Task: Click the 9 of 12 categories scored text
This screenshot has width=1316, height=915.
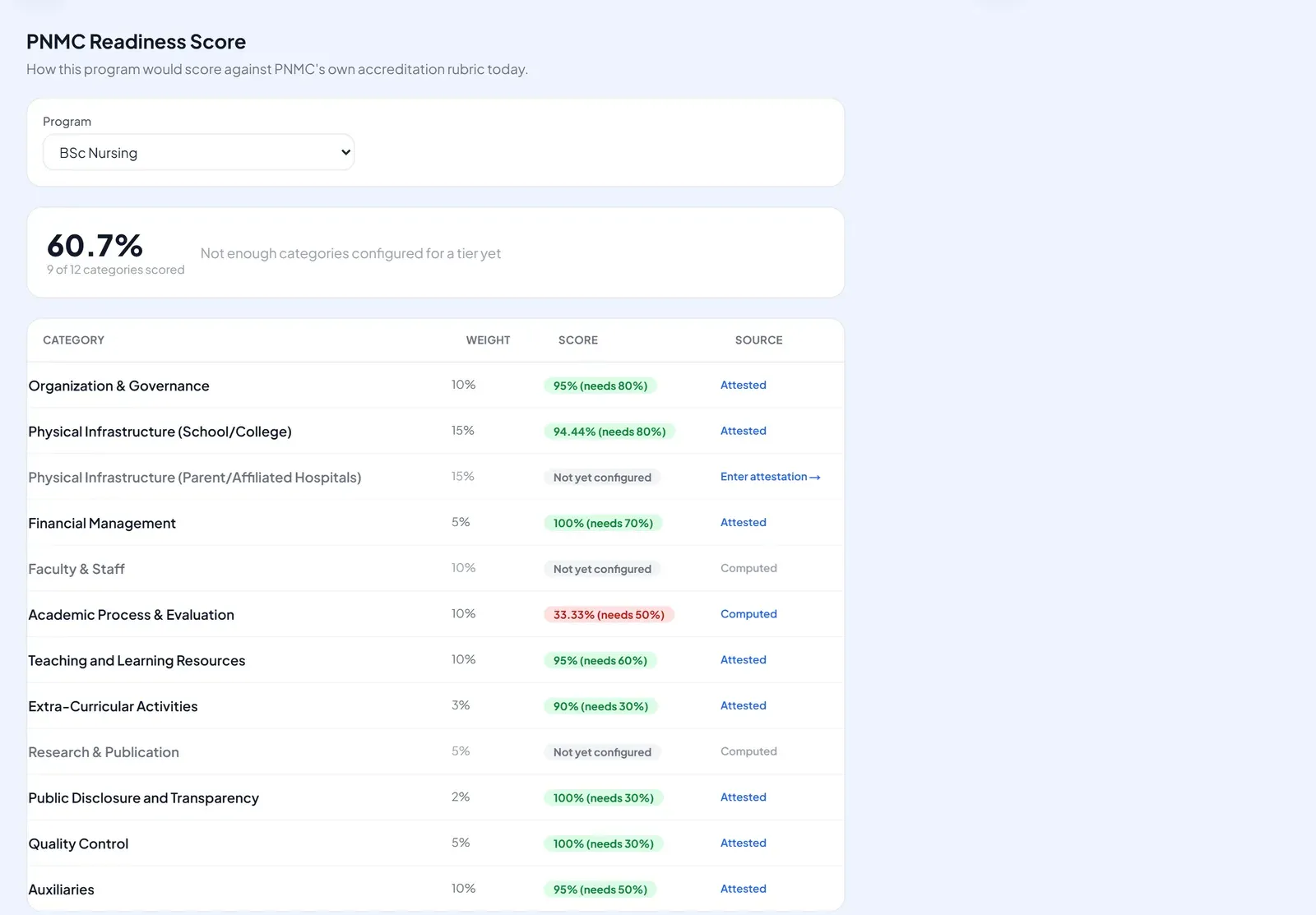Action: (116, 270)
